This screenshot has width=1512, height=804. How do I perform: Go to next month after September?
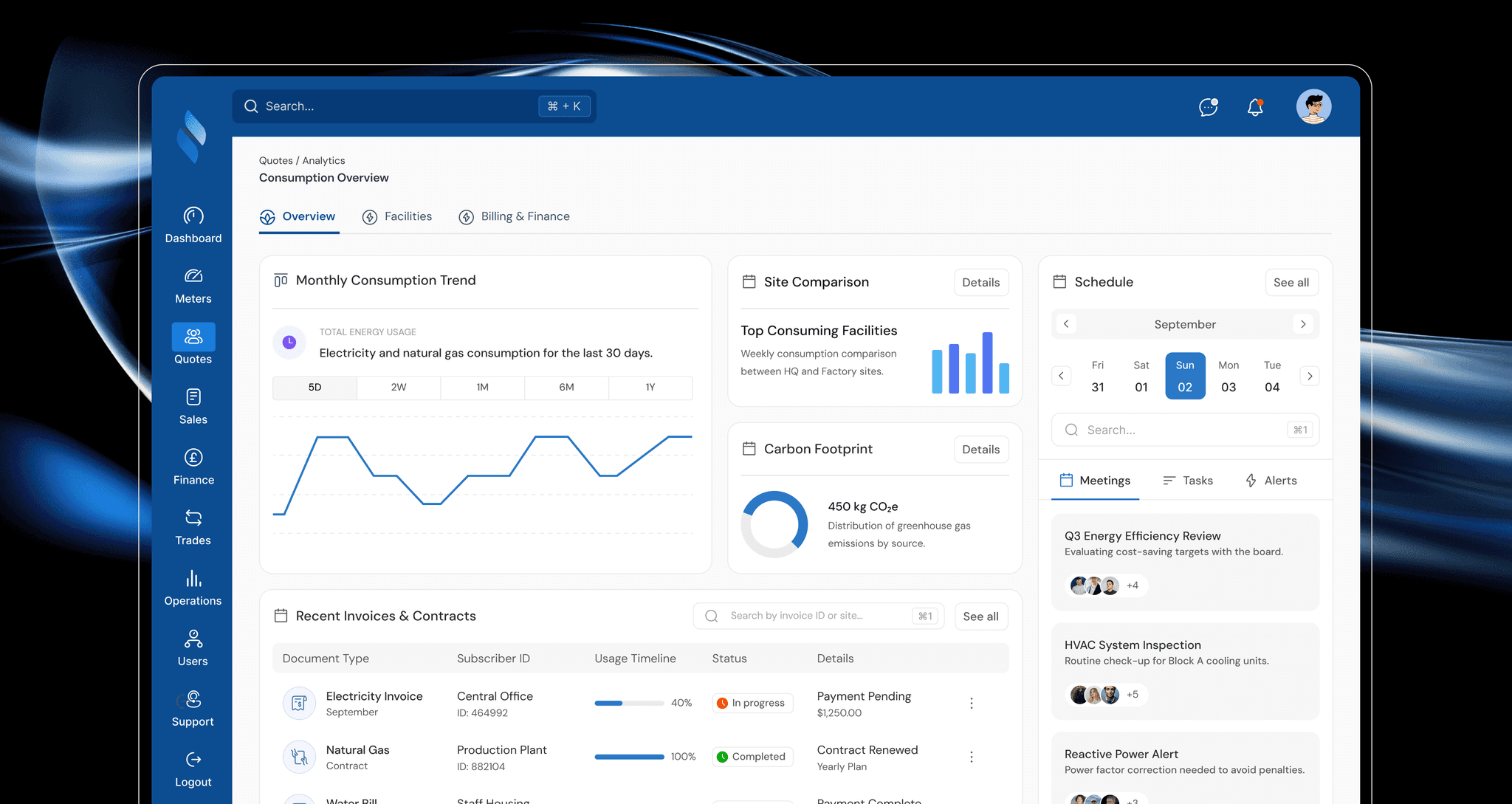tap(1303, 324)
